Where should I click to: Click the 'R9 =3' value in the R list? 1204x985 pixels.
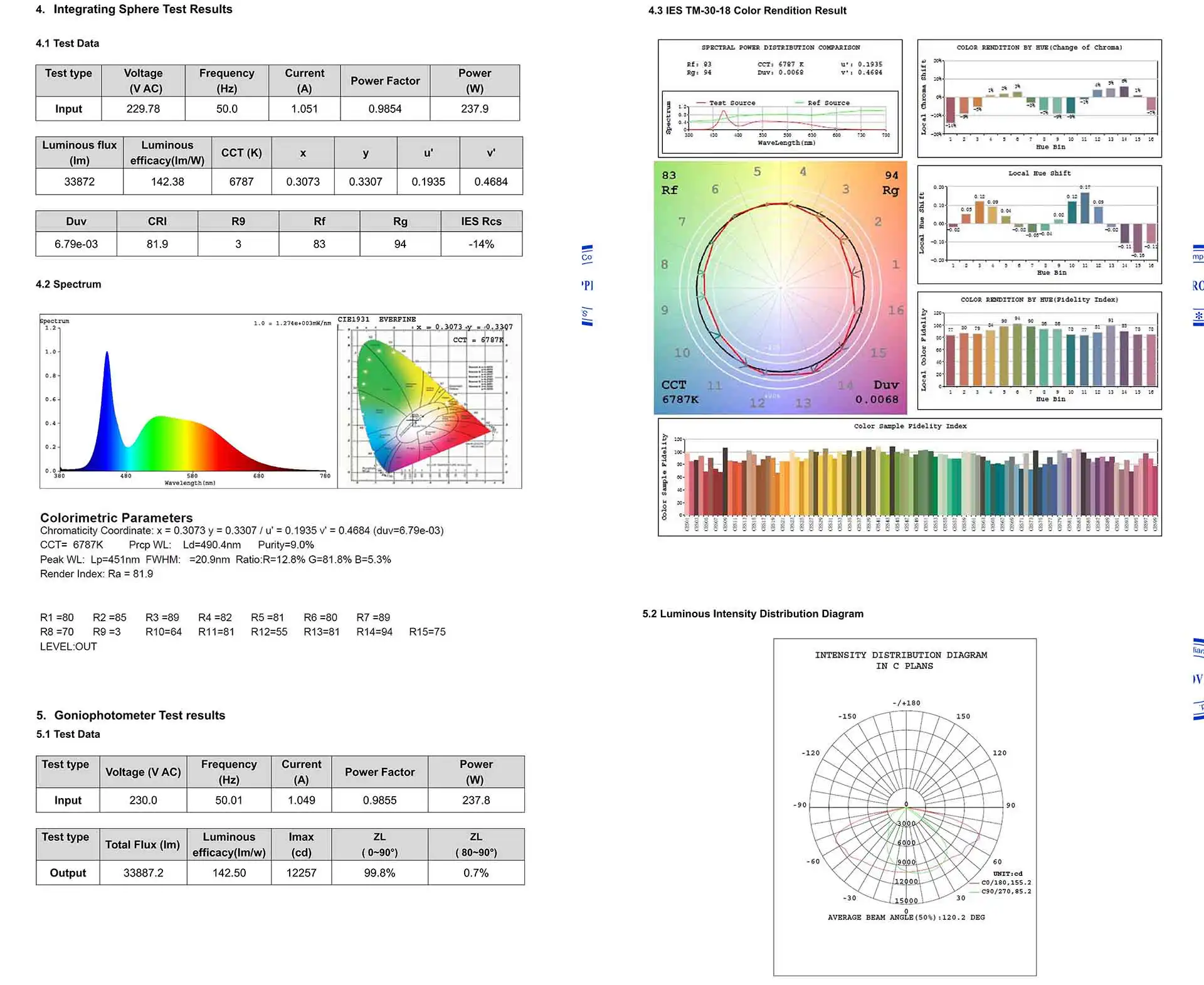107,632
